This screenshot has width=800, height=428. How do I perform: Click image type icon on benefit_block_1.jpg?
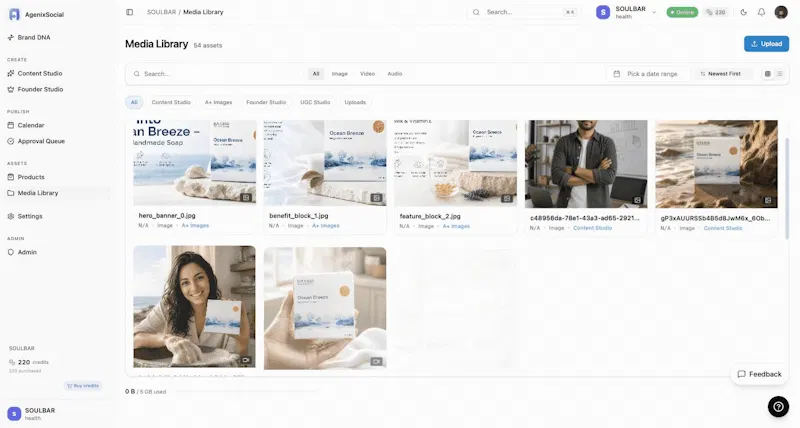[377, 197]
